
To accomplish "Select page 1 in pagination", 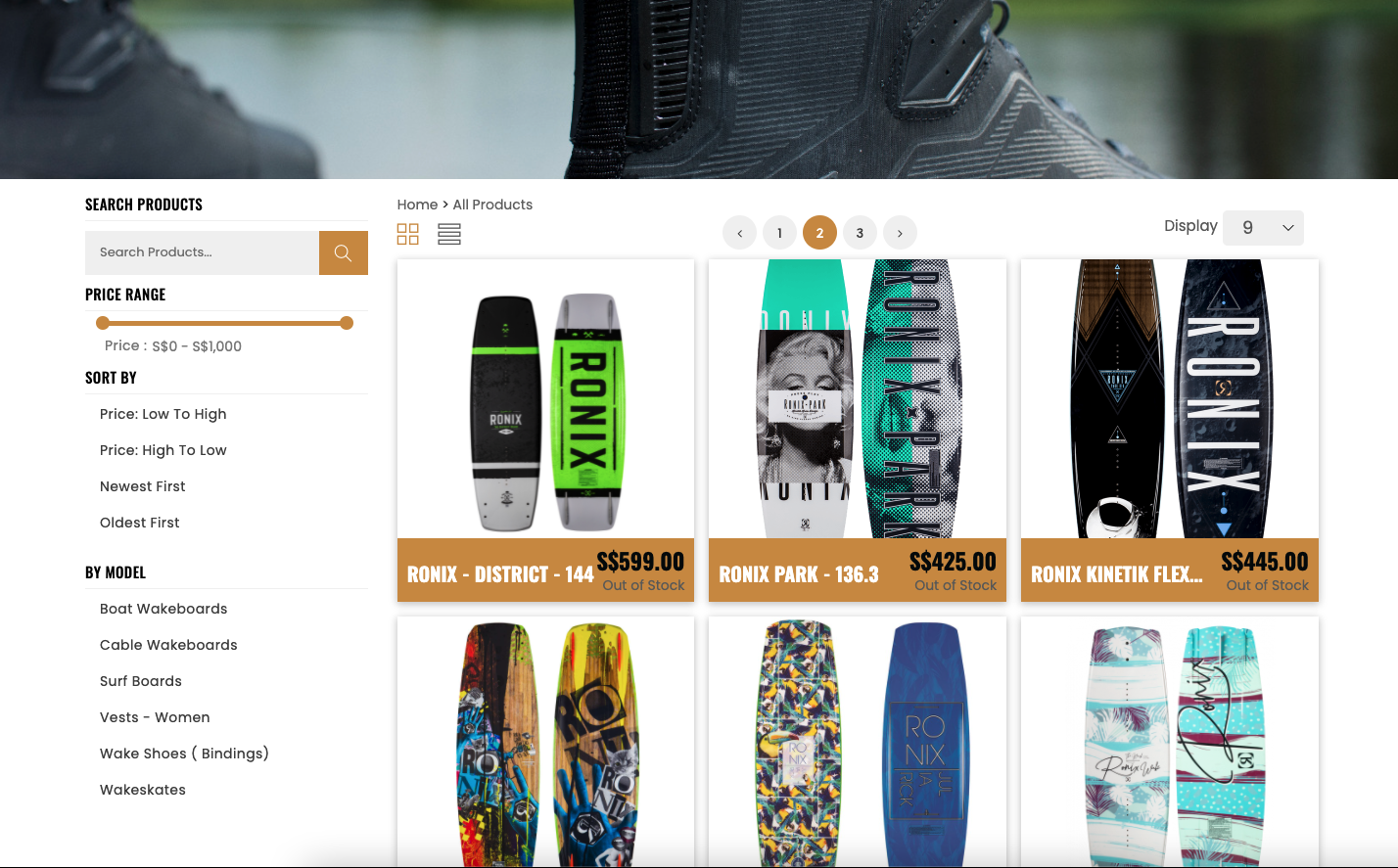I will coord(780,233).
